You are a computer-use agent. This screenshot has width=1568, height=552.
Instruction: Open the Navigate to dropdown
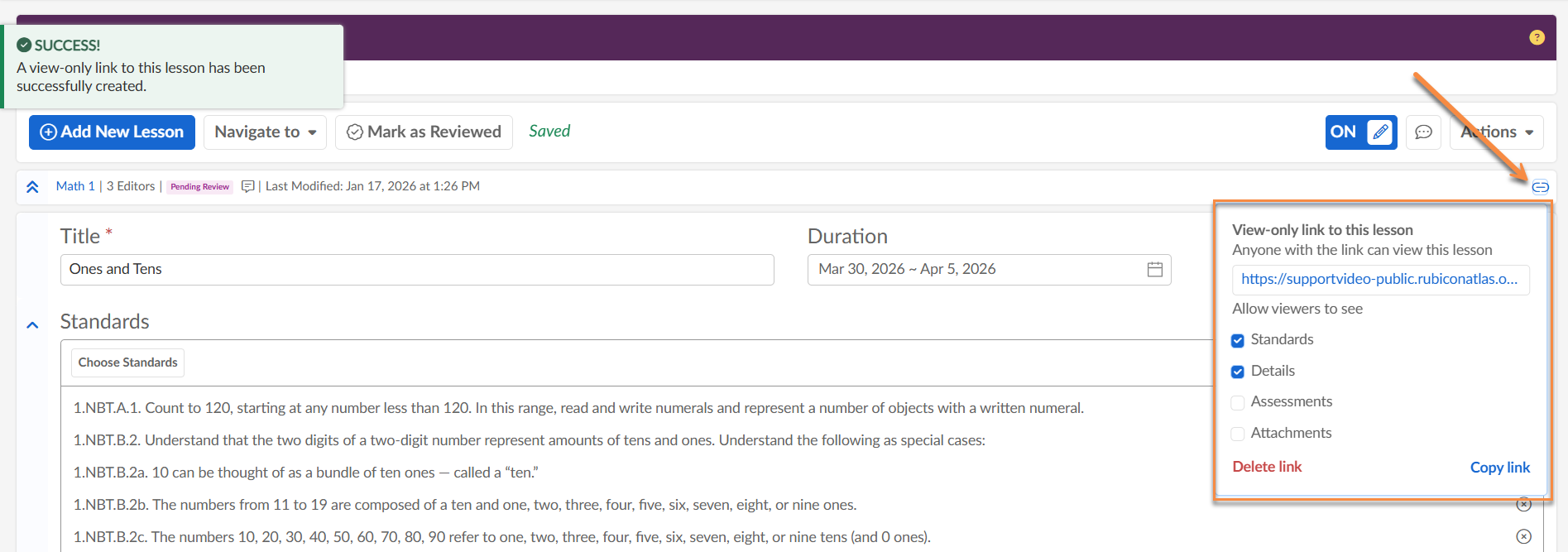(x=265, y=132)
